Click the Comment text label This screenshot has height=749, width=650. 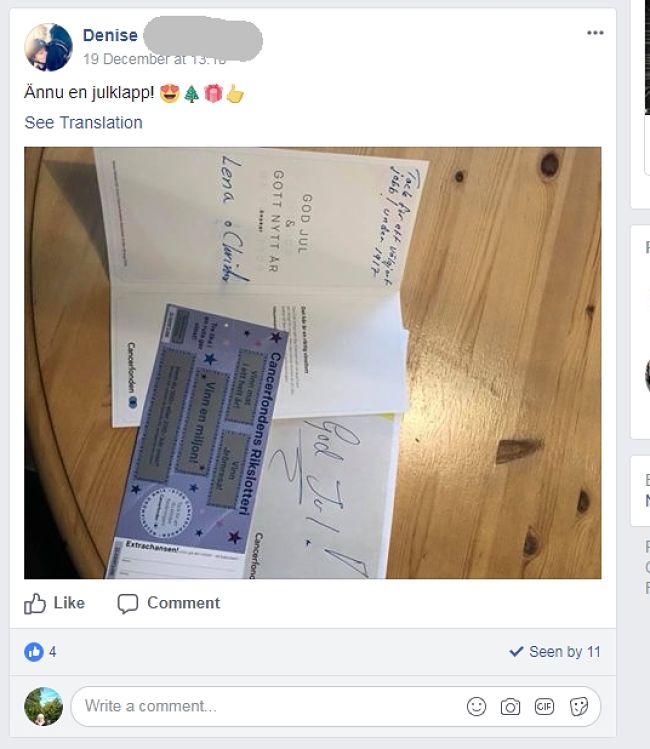click(x=184, y=603)
